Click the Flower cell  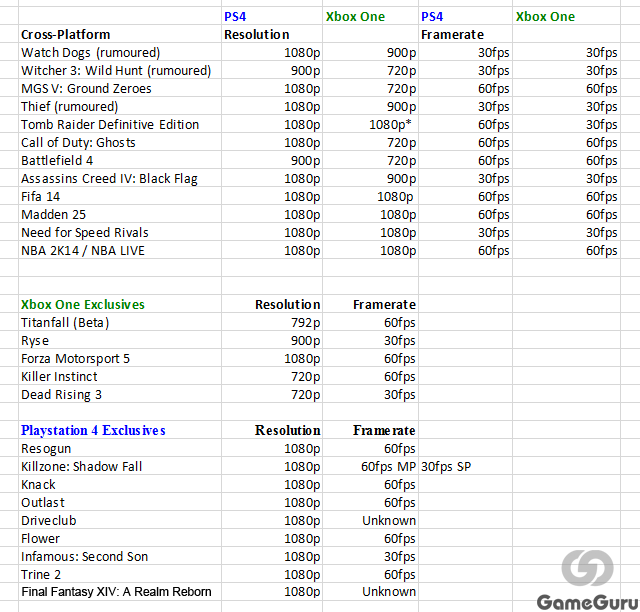(120, 538)
